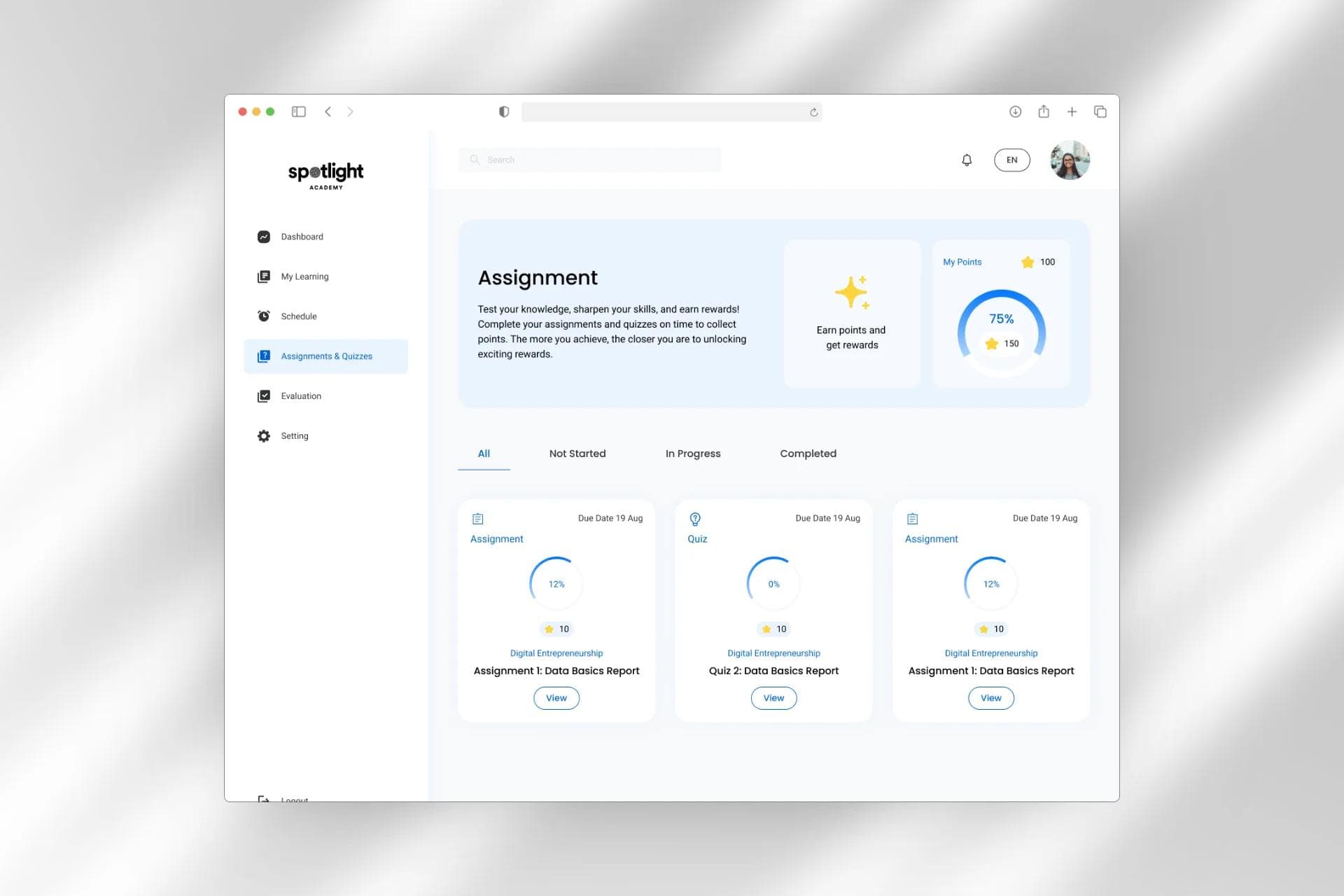The height and width of the screenshot is (896, 1344).
Task: Click the privacy shield icon in browser toolbar
Action: (504, 112)
